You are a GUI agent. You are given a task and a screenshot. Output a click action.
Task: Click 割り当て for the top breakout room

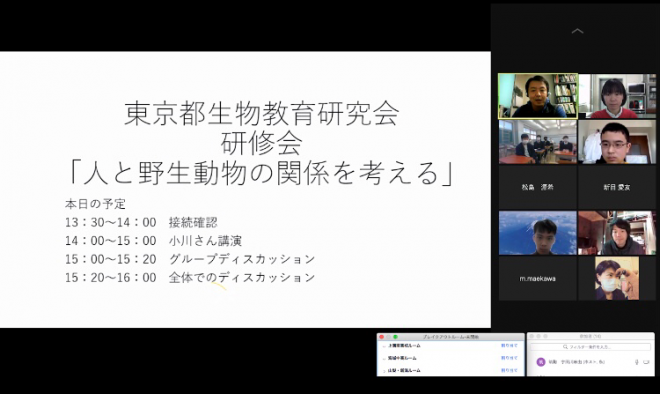tap(509, 346)
